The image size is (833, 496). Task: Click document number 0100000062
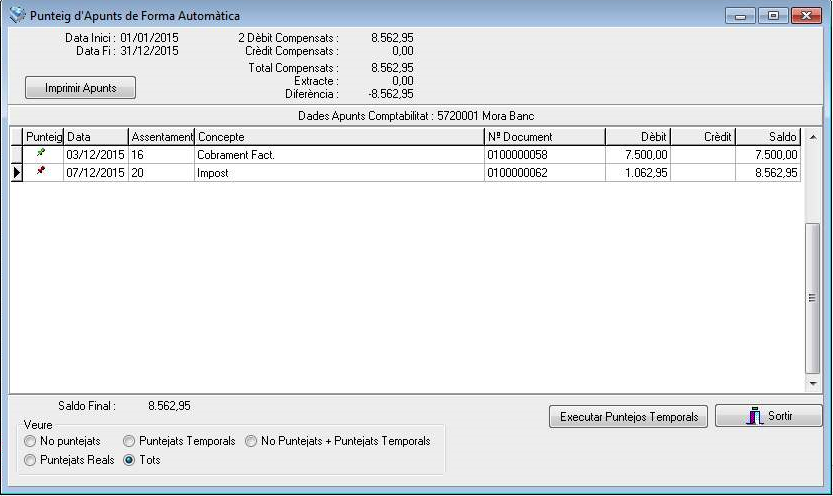(545, 173)
